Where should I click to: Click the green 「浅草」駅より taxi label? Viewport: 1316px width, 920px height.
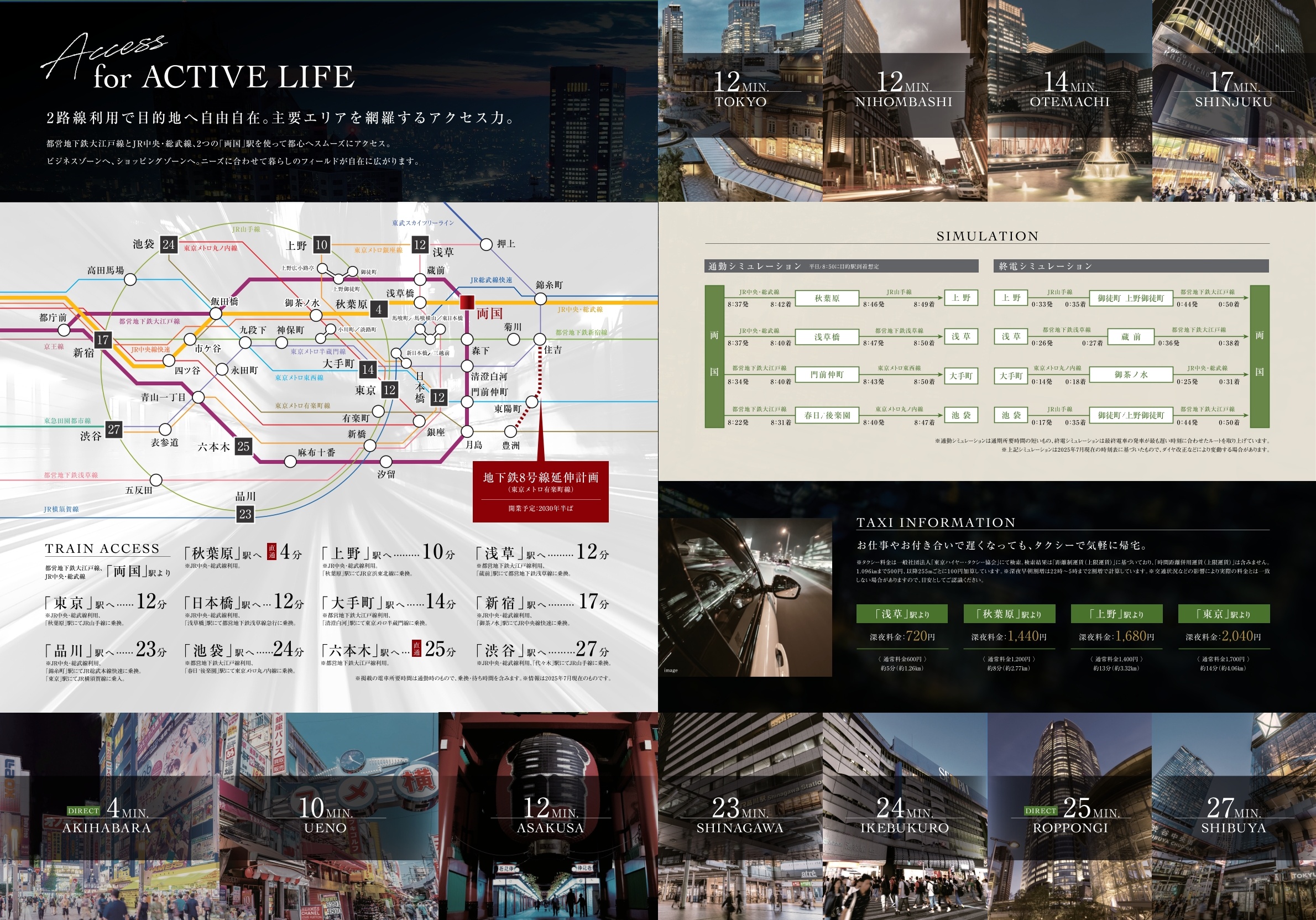(902, 614)
